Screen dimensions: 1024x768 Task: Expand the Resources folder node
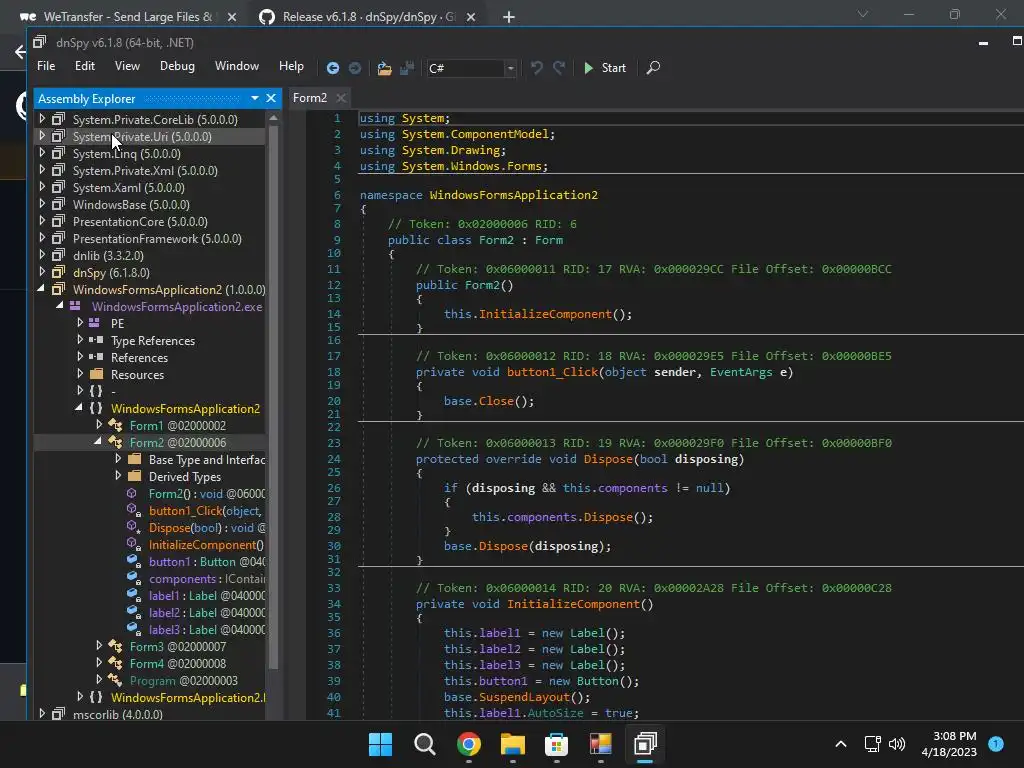pos(80,374)
